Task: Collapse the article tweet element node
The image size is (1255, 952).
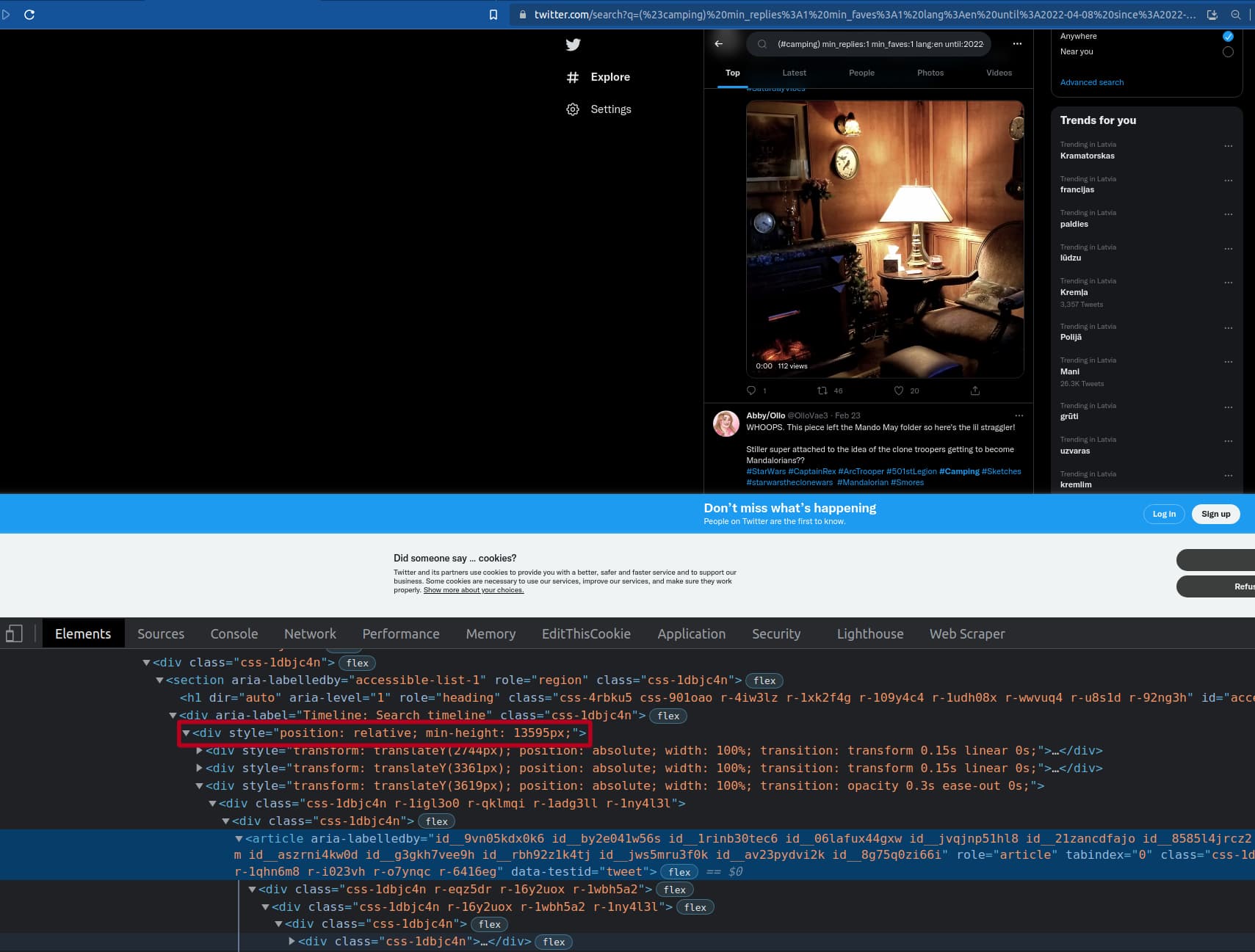Action: click(239, 838)
